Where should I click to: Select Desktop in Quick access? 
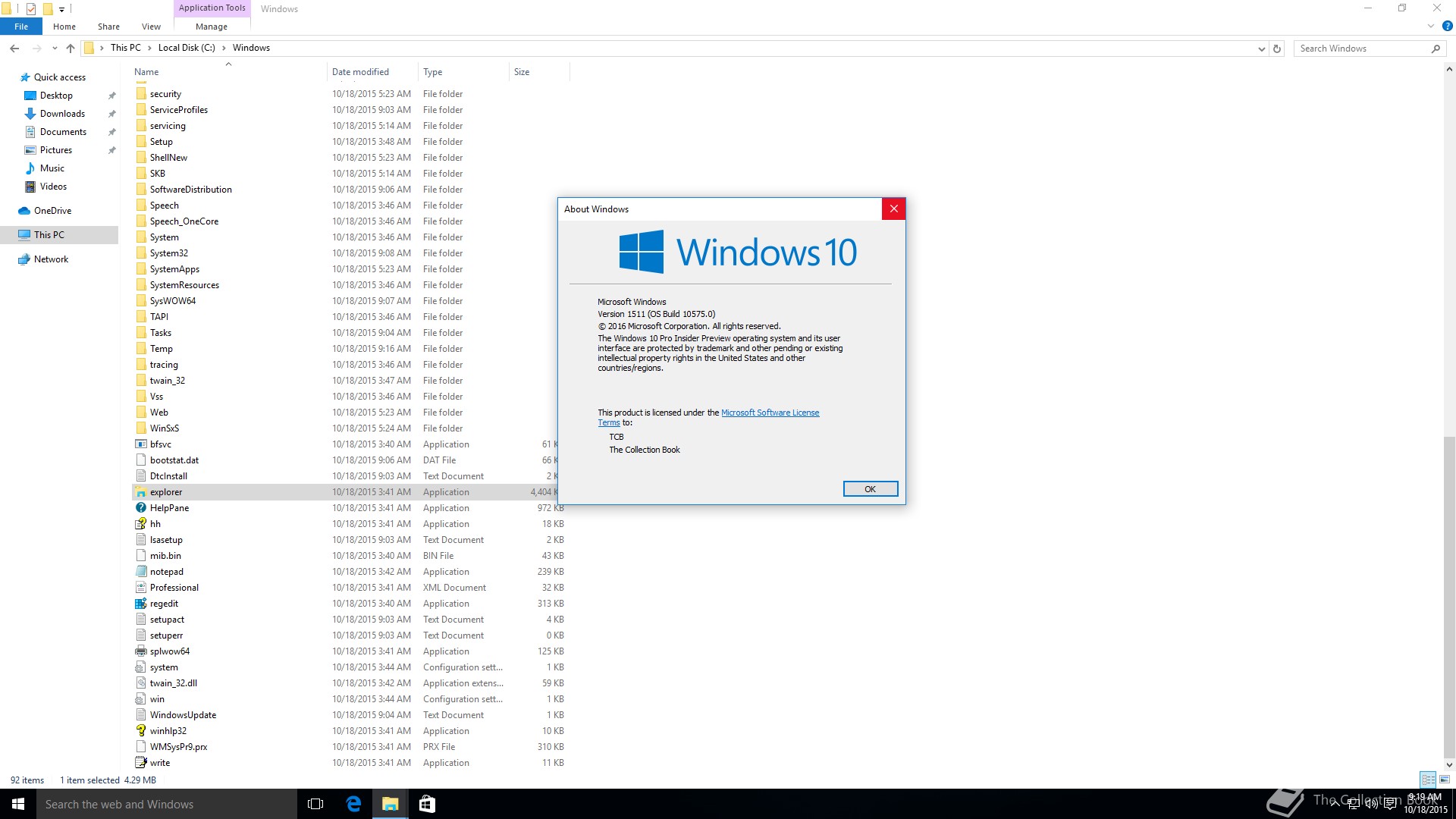point(56,96)
